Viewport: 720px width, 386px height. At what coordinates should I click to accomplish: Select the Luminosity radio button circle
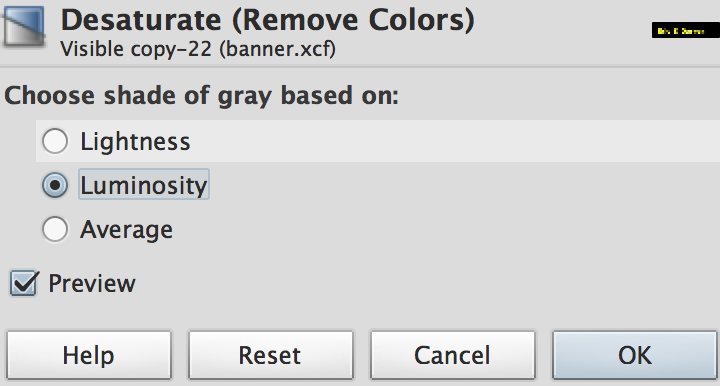coord(55,185)
